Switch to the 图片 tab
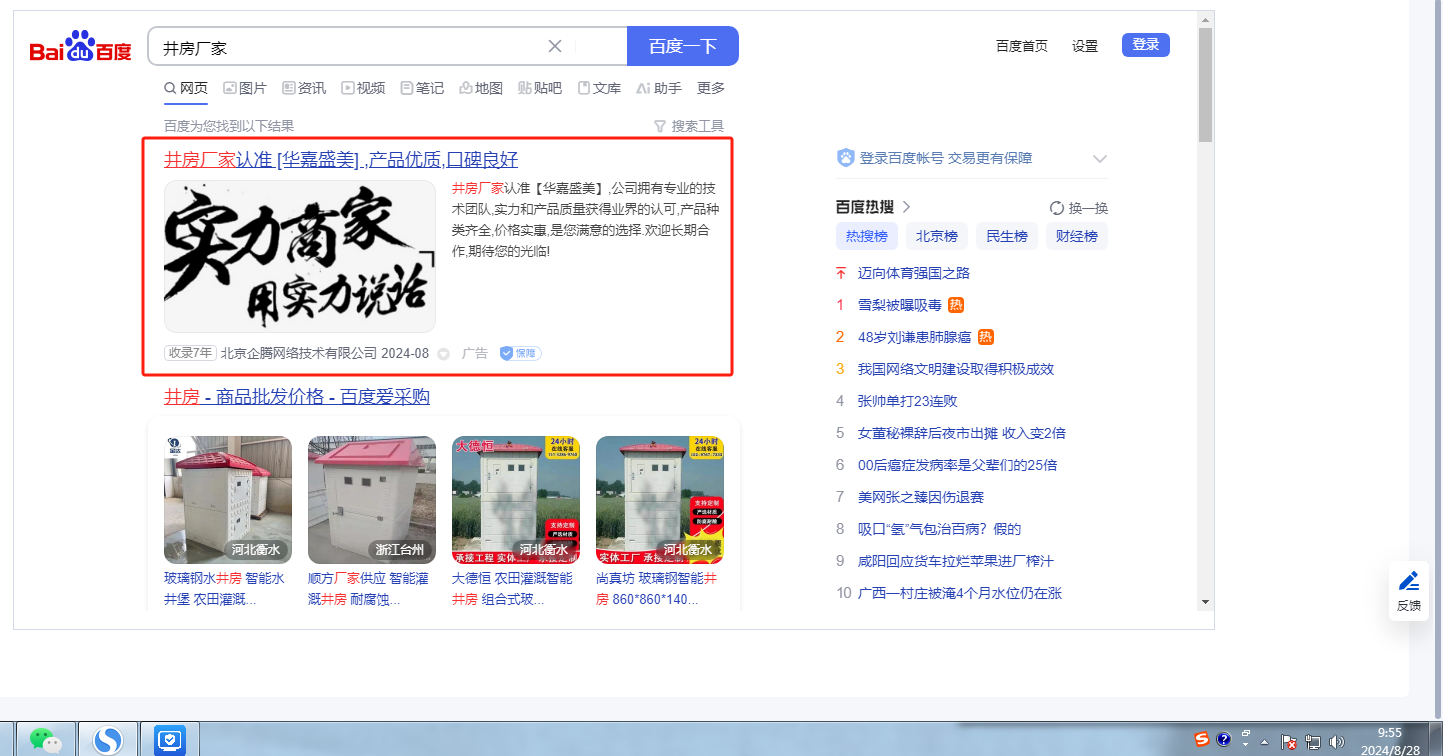1443x756 pixels. click(x=245, y=88)
